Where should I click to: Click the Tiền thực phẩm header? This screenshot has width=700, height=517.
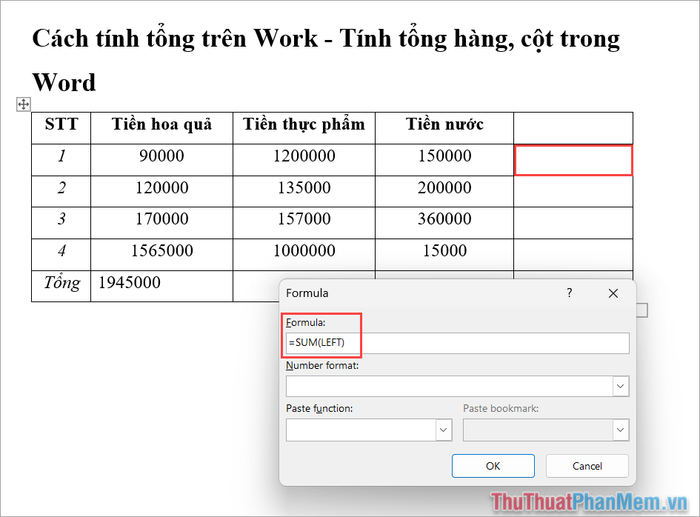(304, 128)
